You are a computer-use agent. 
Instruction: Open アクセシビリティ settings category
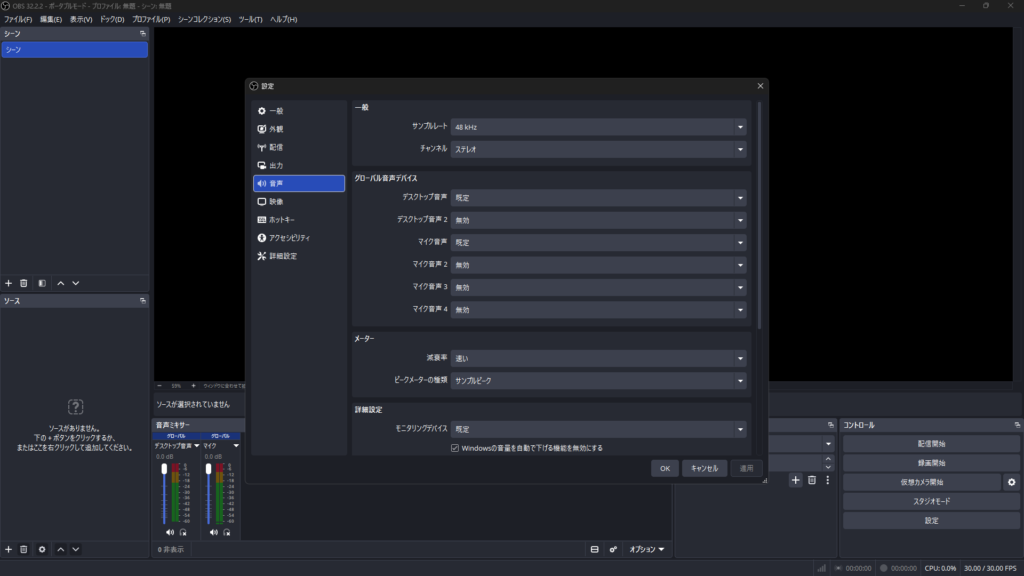pyautogui.click(x=298, y=238)
